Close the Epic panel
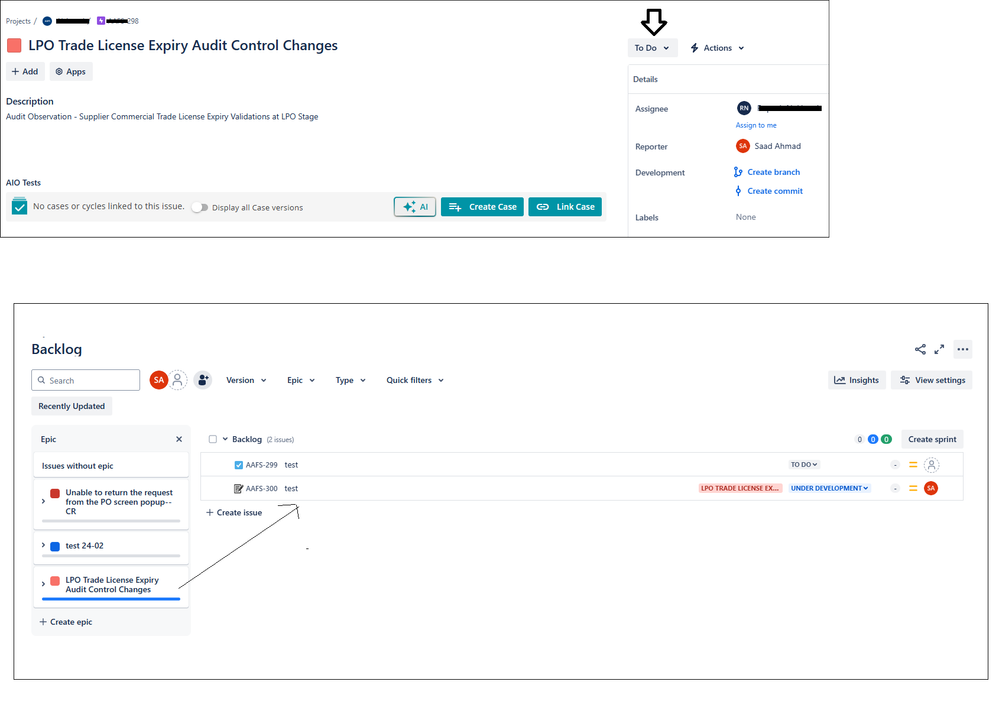The height and width of the screenshot is (708, 999). coord(179,439)
